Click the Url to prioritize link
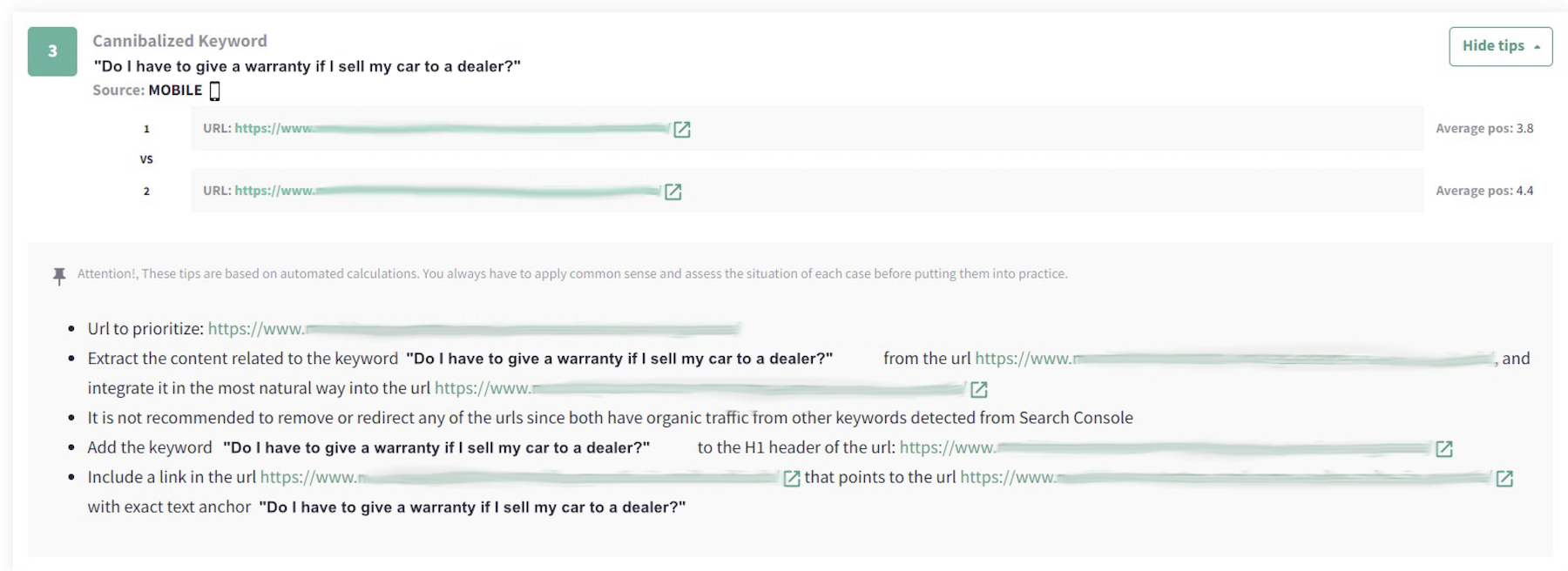Screen dimensions: 1568x571 436,329
